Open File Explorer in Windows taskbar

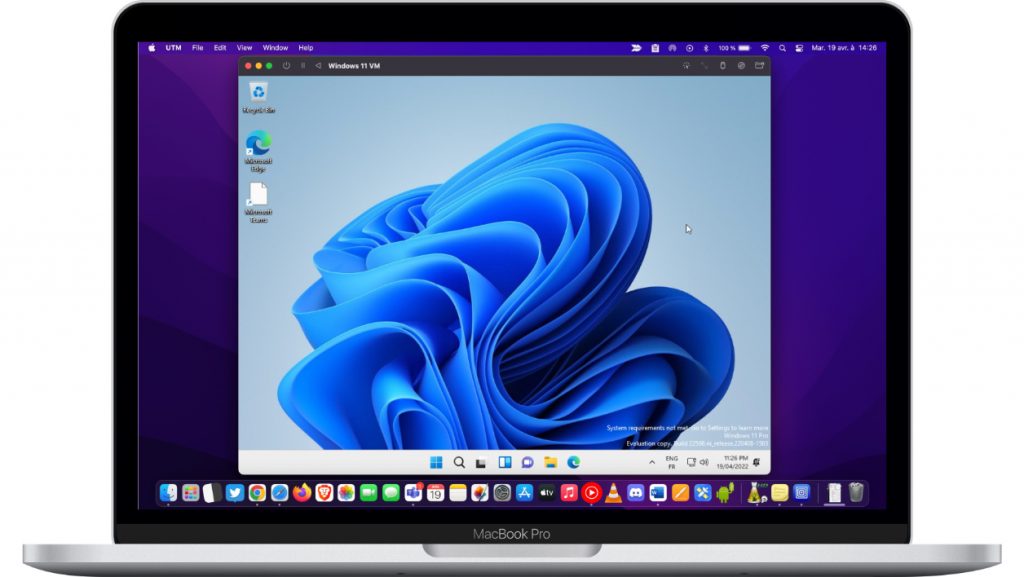pos(550,462)
